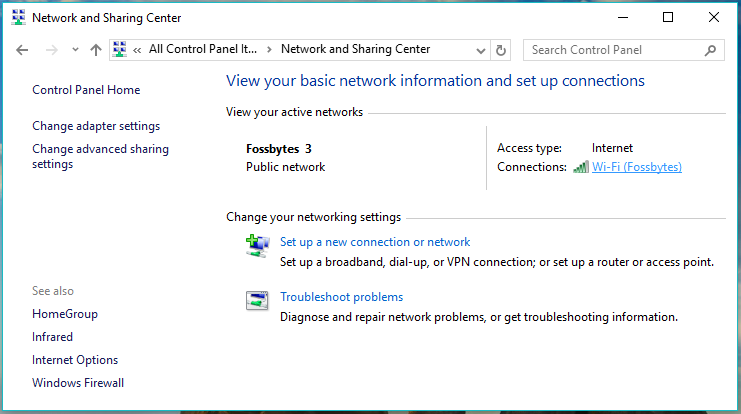Open Windows Firewall from See also
741x414 pixels.
[78, 383]
